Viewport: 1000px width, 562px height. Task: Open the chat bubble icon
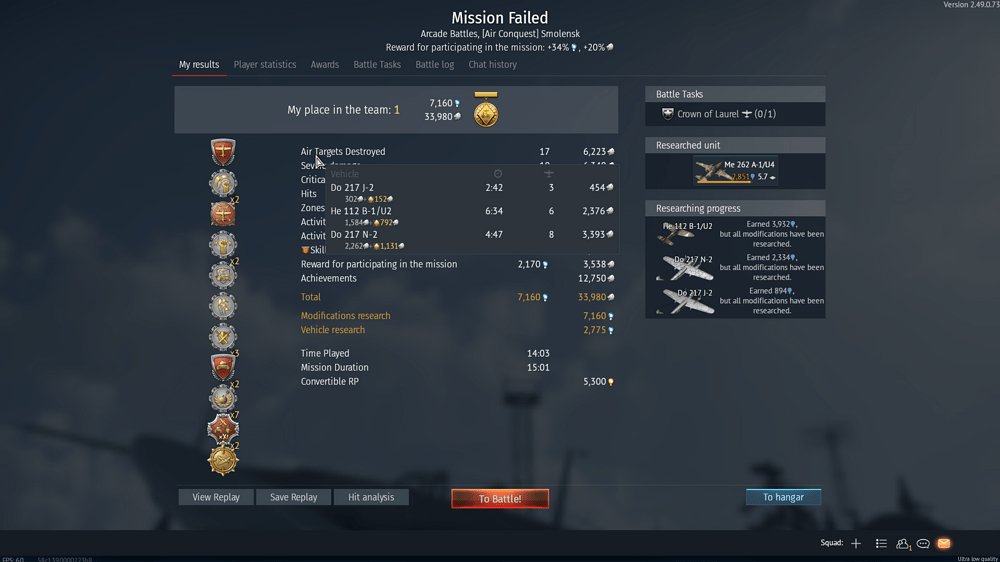923,544
